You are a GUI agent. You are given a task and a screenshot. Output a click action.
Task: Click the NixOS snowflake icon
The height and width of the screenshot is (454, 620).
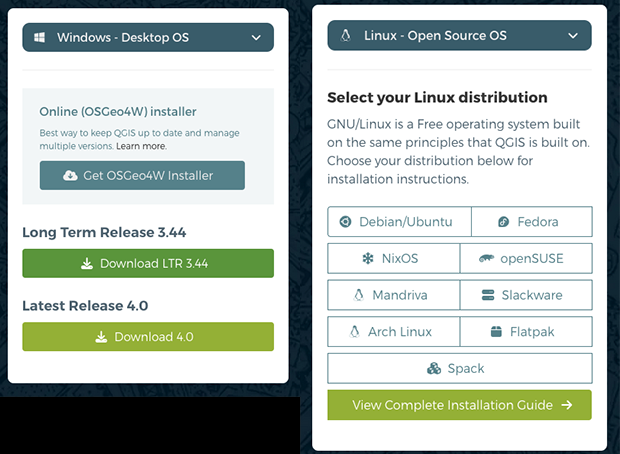point(367,259)
